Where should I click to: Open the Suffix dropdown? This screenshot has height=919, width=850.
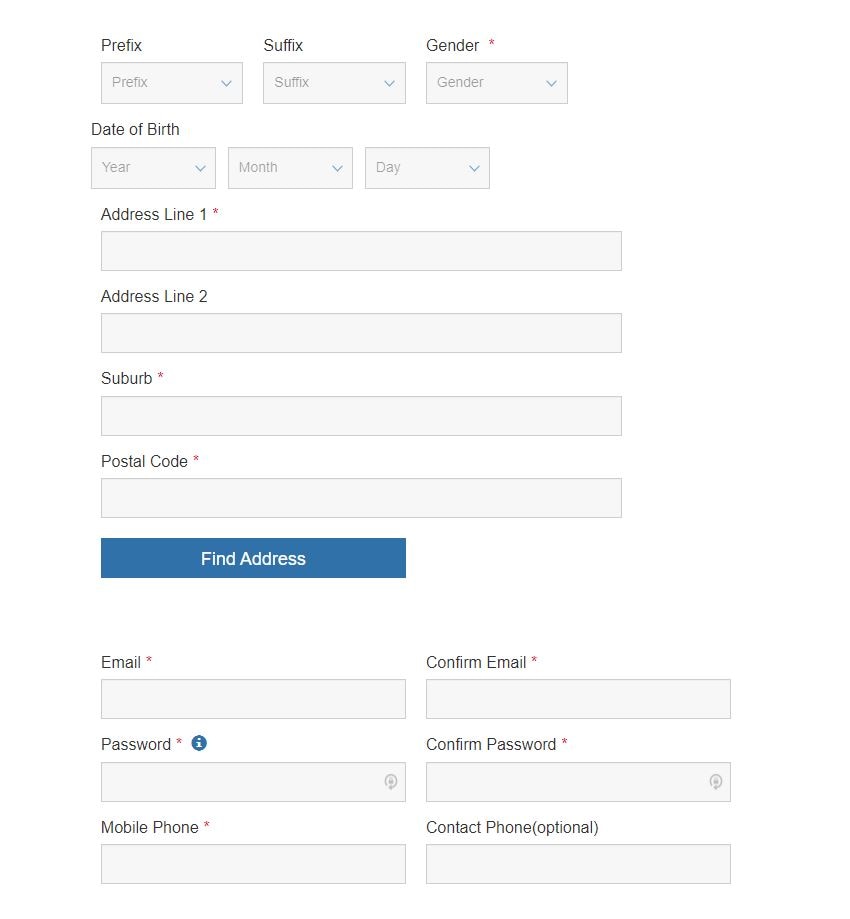(334, 83)
